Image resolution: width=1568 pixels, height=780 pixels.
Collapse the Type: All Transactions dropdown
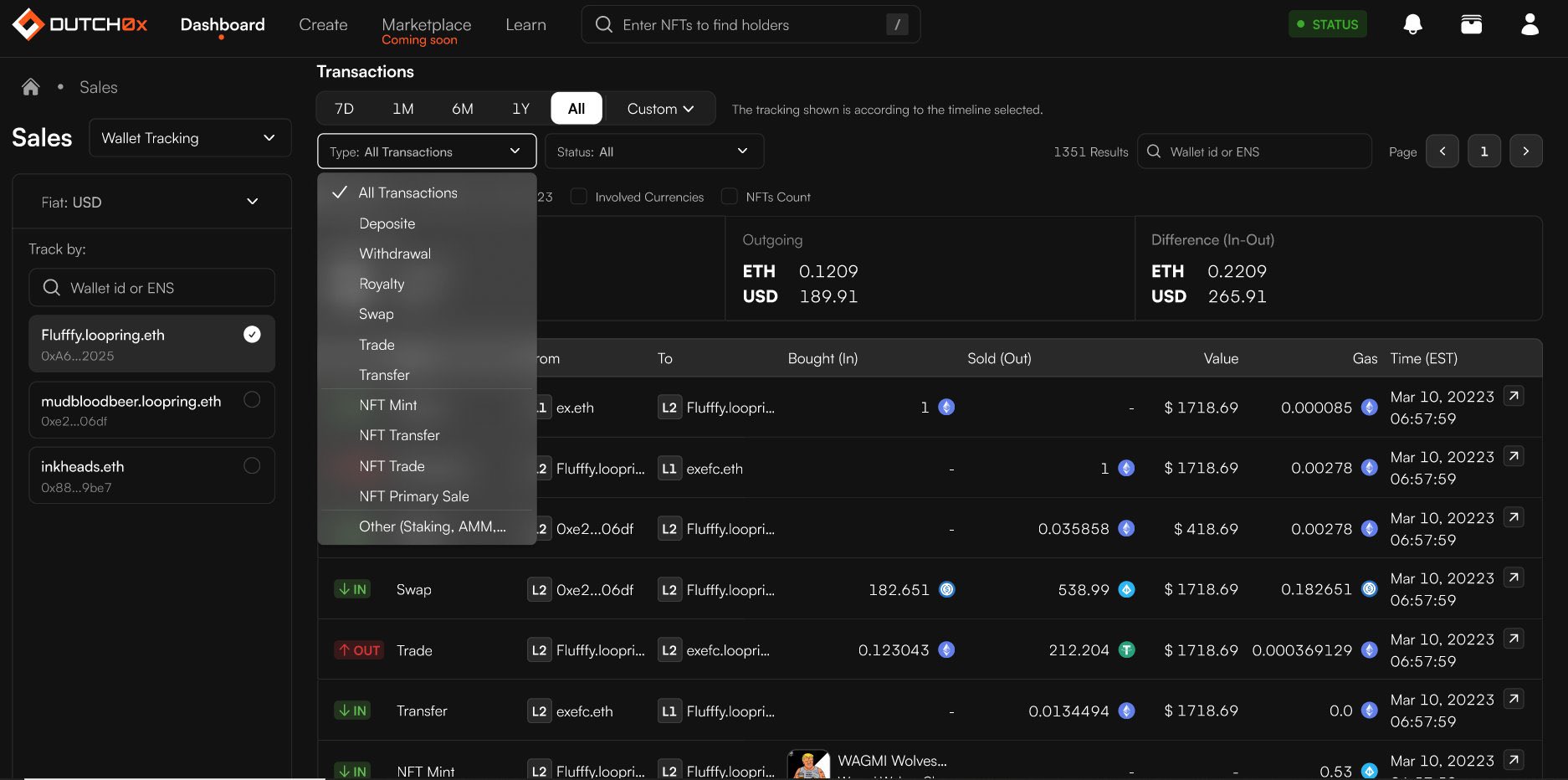coord(427,151)
